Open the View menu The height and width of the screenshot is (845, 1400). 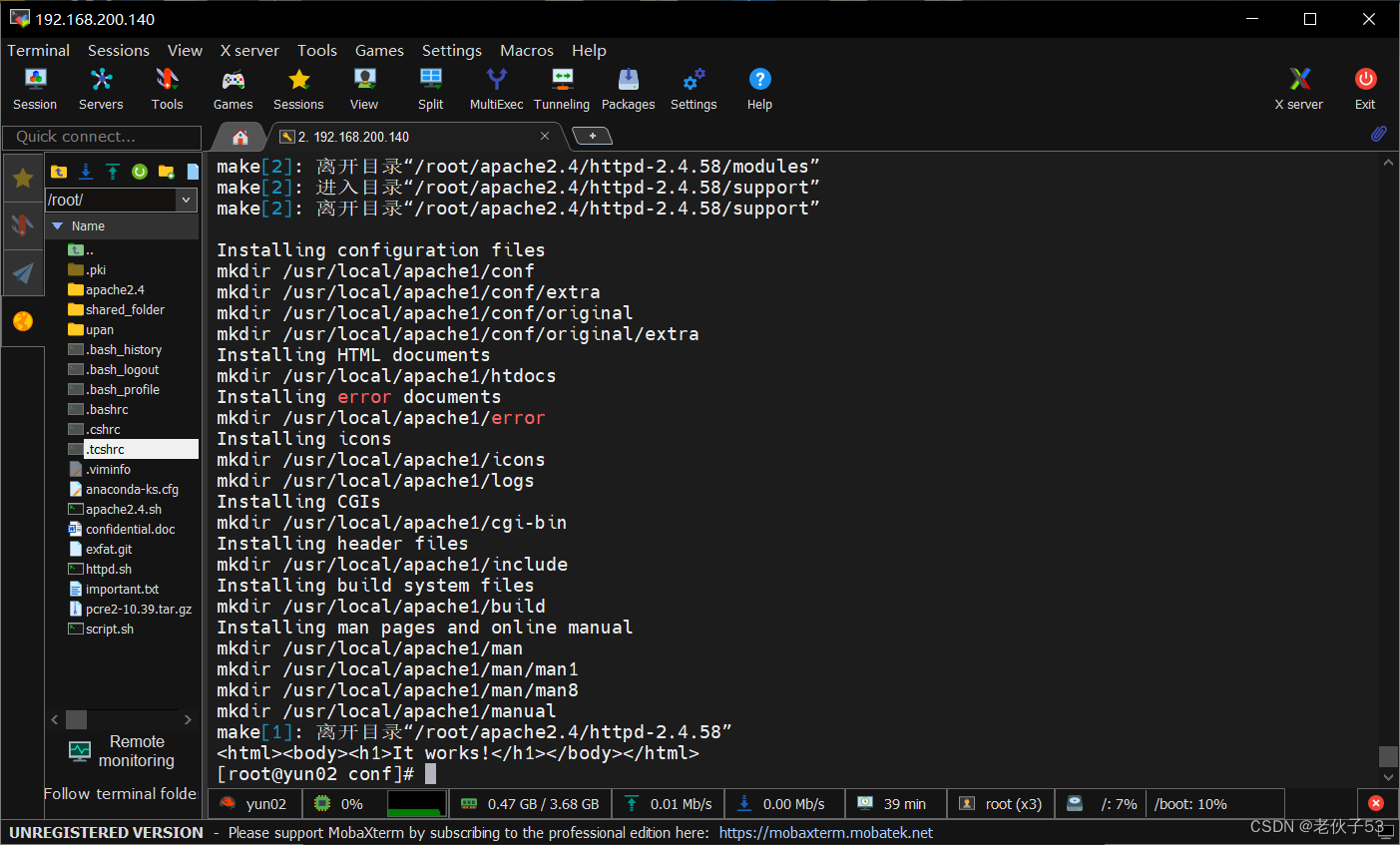(185, 50)
